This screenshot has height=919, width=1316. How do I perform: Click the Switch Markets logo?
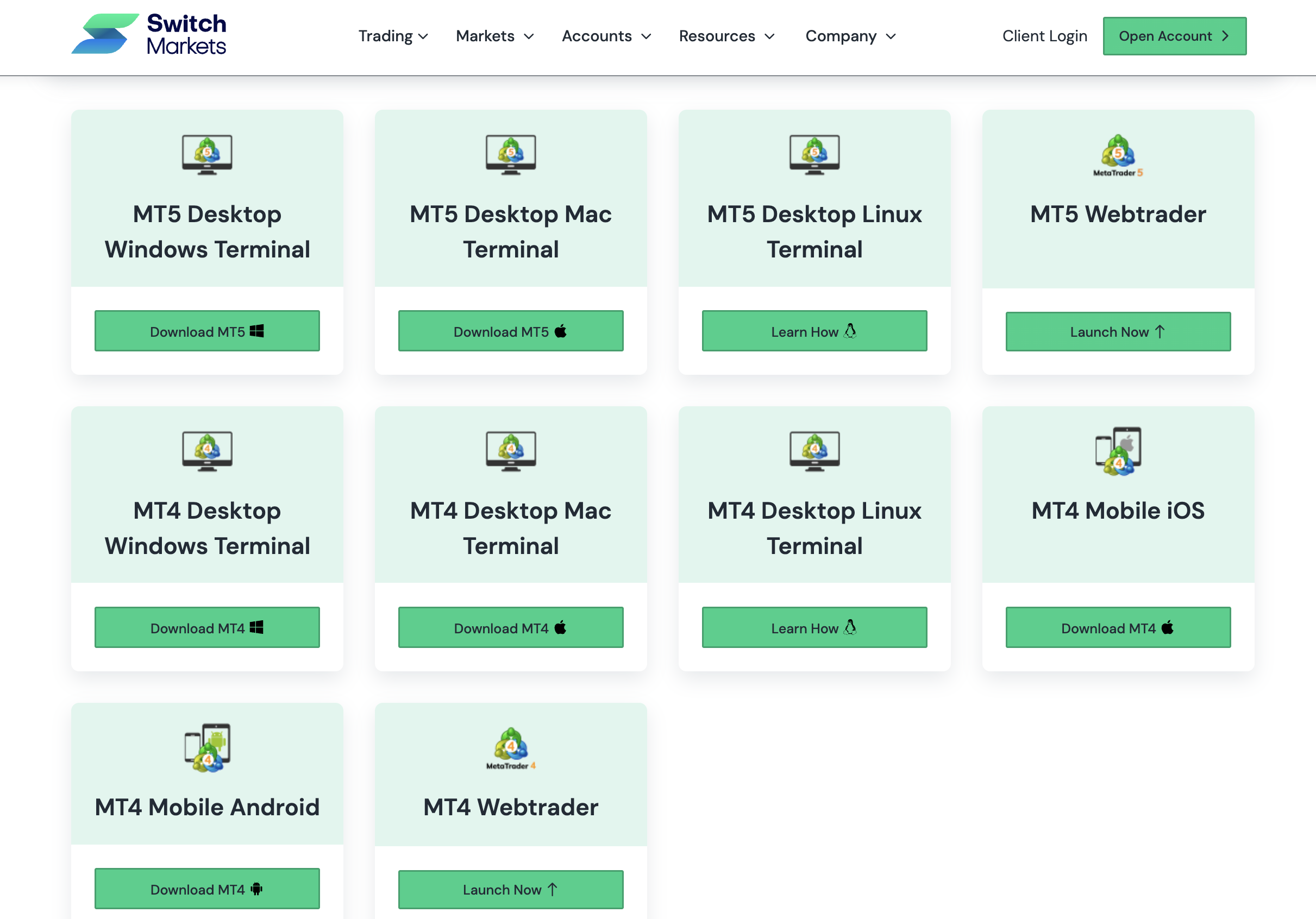pyautogui.click(x=149, y=34)
